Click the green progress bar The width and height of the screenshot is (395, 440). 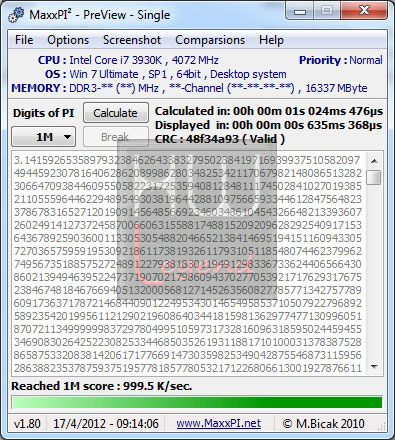pyautogui.click(x=197, y=402)
